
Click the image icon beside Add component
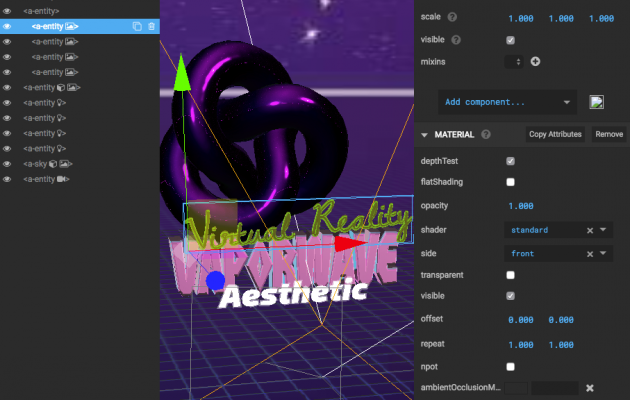[x=597, y=102]
